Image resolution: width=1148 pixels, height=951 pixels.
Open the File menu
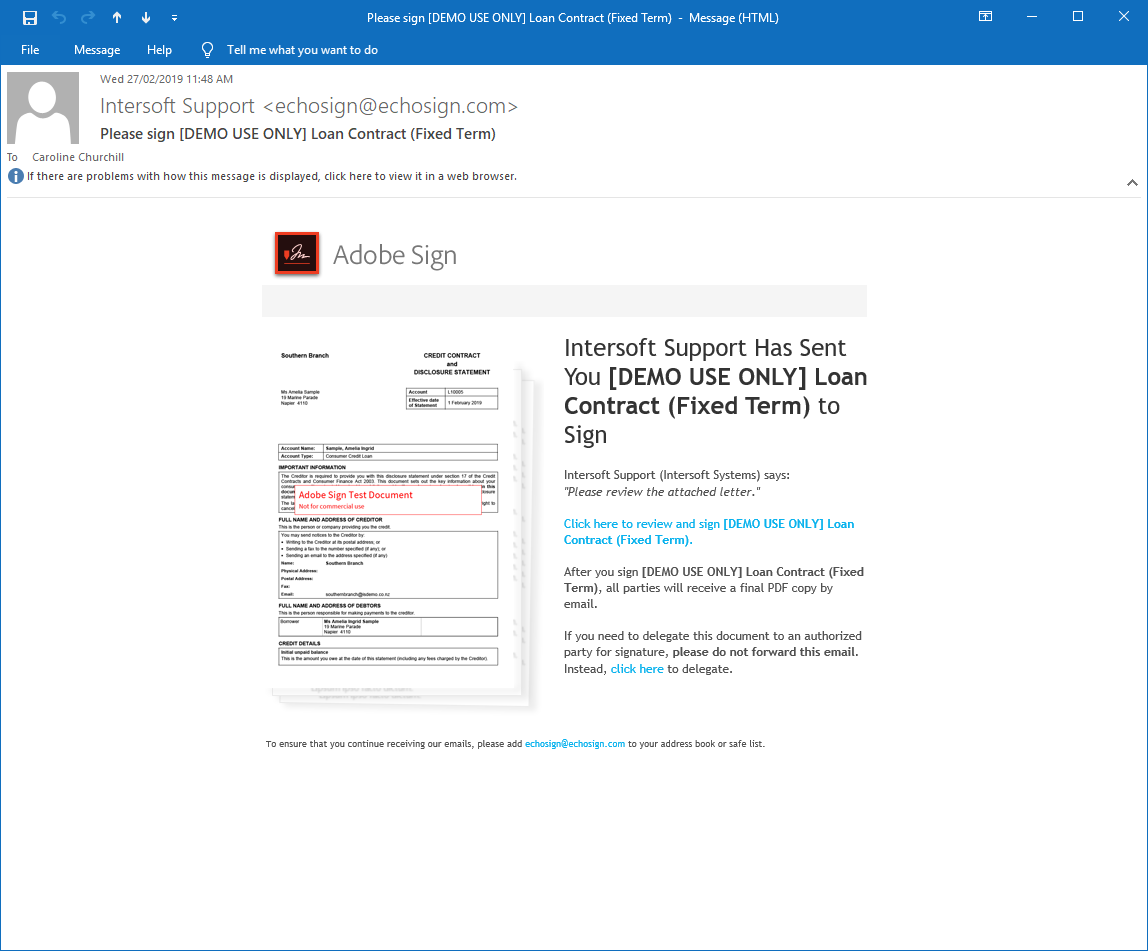(x=30, y=50)
